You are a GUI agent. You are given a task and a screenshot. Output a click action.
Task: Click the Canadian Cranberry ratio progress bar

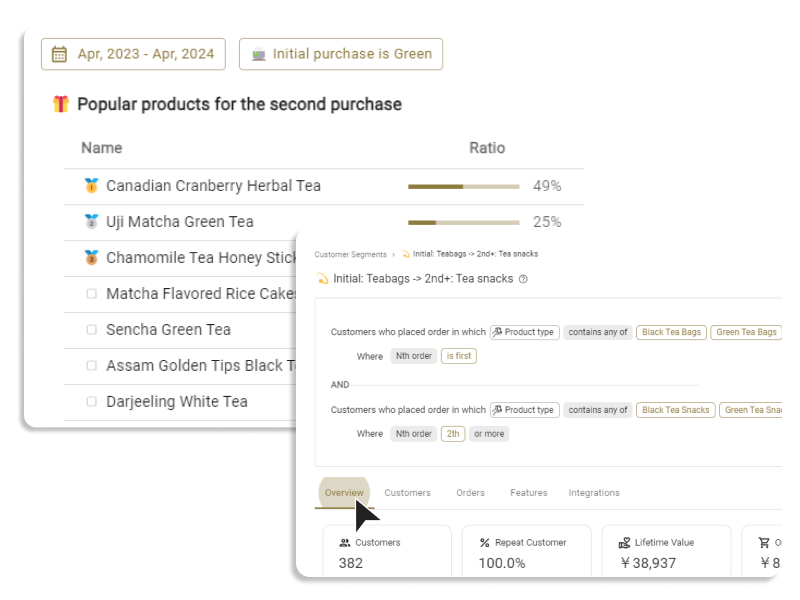pyautogui.click(x=463, y=186)
